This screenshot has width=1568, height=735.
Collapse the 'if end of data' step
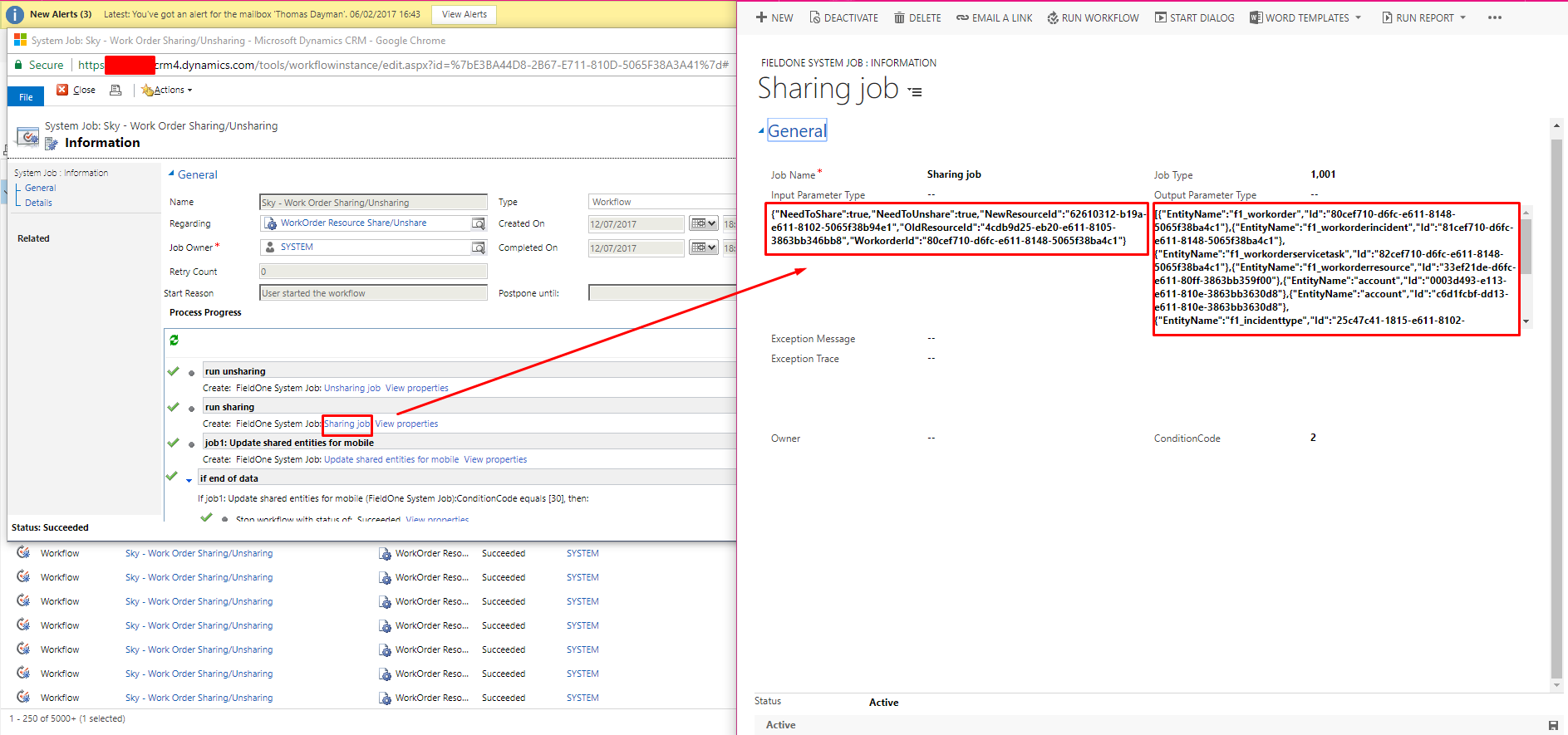pyautogui.click(x=189, y=480)
